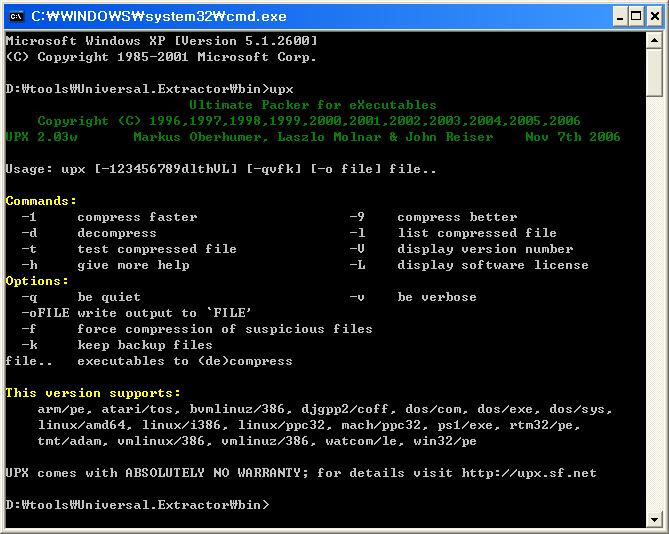Click the '(C) Copyright 1985-2001 Microsoft Corp.' line

tap(161, 57)
